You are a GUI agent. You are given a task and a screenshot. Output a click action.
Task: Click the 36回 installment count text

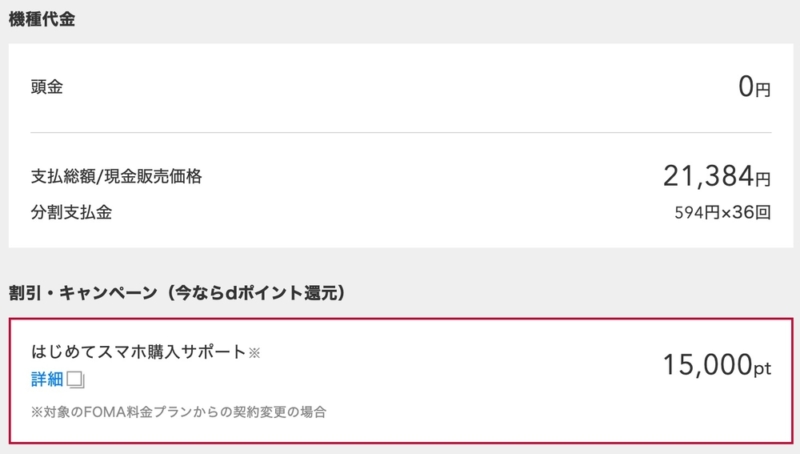tap(752, 212)
